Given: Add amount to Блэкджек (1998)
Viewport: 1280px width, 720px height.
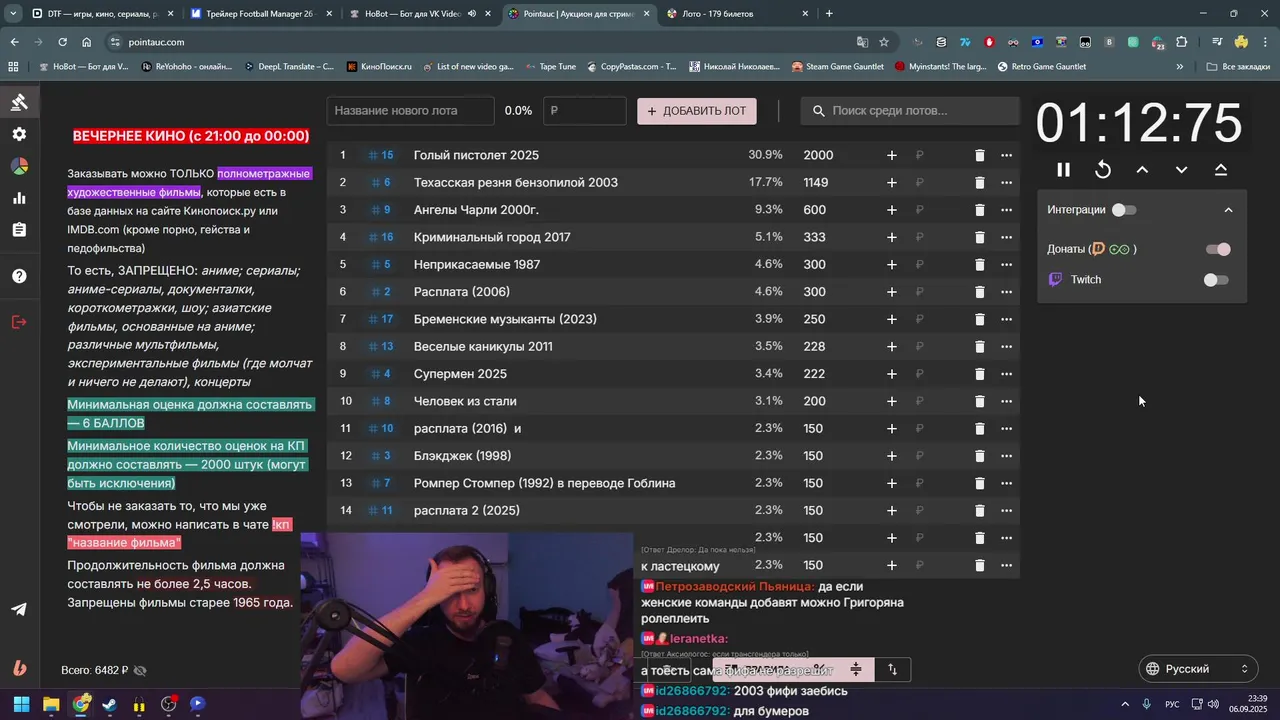Looking at the screenshot, I should [x=892, y=456].
